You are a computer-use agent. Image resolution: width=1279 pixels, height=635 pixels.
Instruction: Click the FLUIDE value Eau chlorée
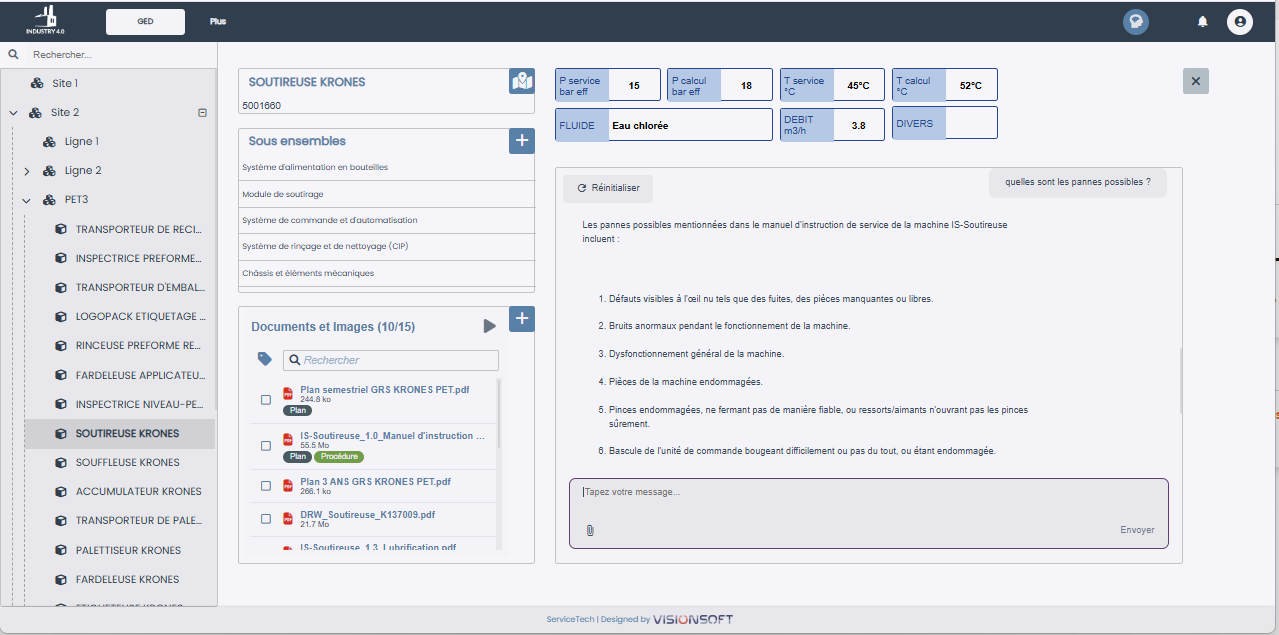tap(689, 126)
